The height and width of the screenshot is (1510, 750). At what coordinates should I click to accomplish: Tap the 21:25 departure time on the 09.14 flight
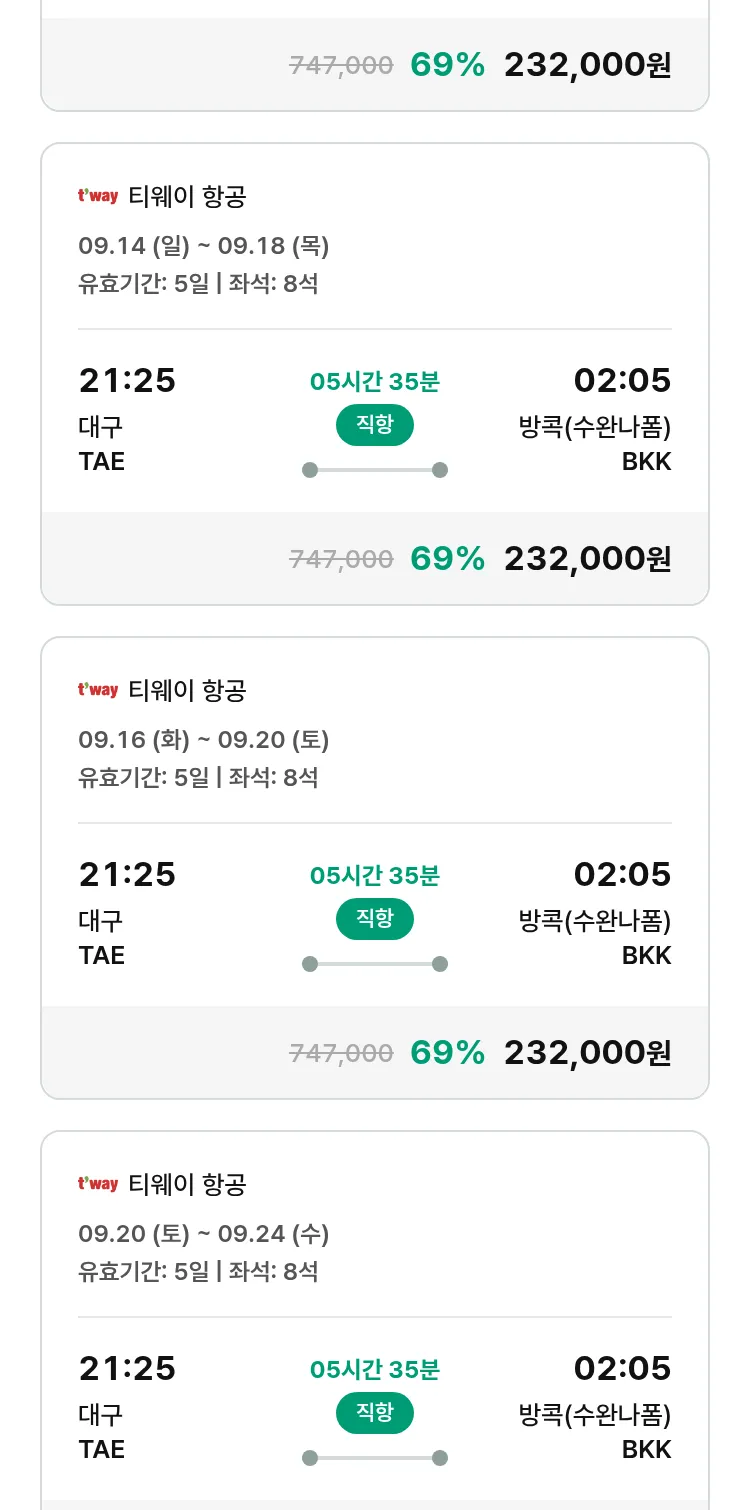click(x=127, y=381)
